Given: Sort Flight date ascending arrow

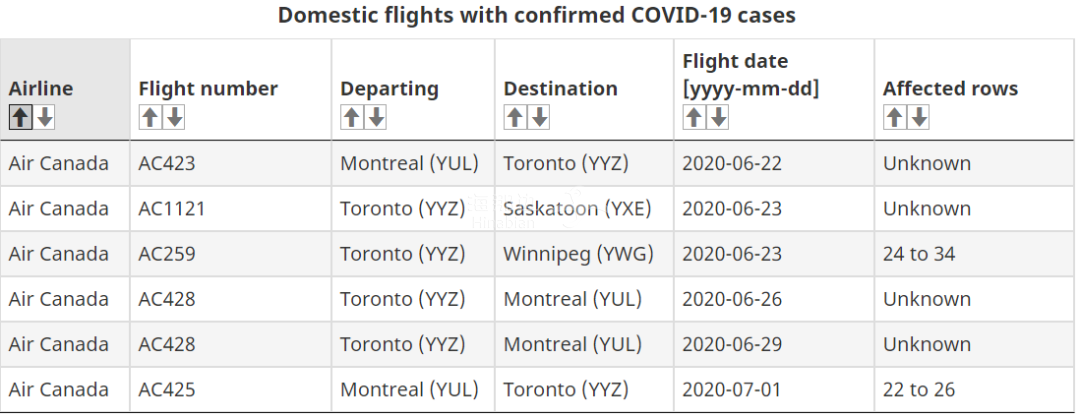Looking at the screenshot, I should coord(694,118).
